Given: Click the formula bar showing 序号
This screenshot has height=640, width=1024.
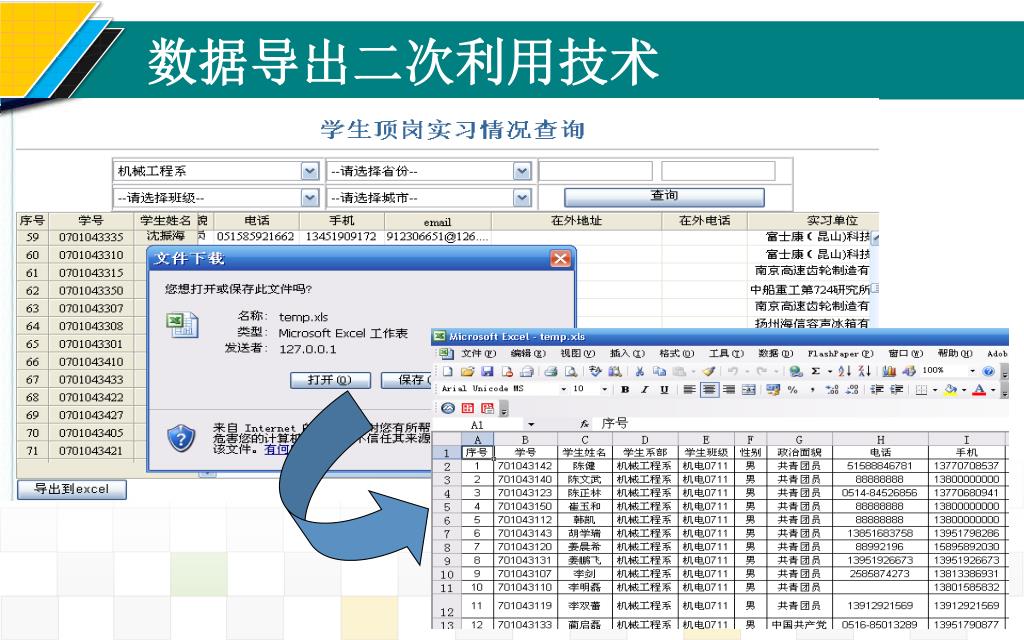Looking at the screenshot, I should 800,424.
